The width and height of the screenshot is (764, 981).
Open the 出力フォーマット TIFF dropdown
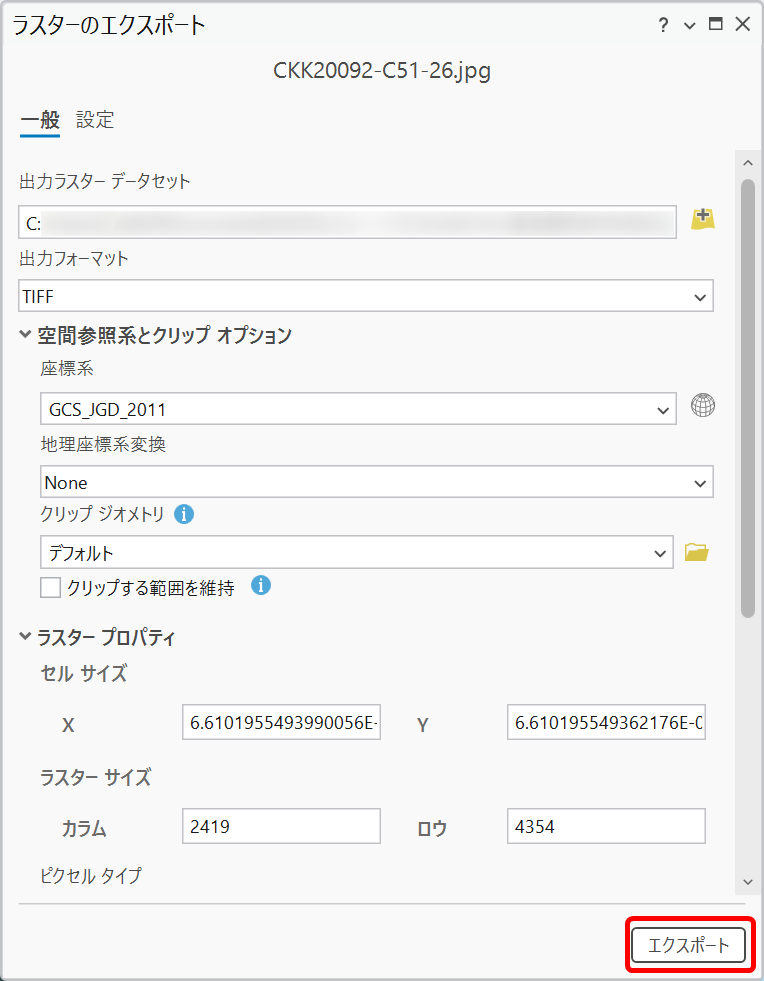pos(365,296)
